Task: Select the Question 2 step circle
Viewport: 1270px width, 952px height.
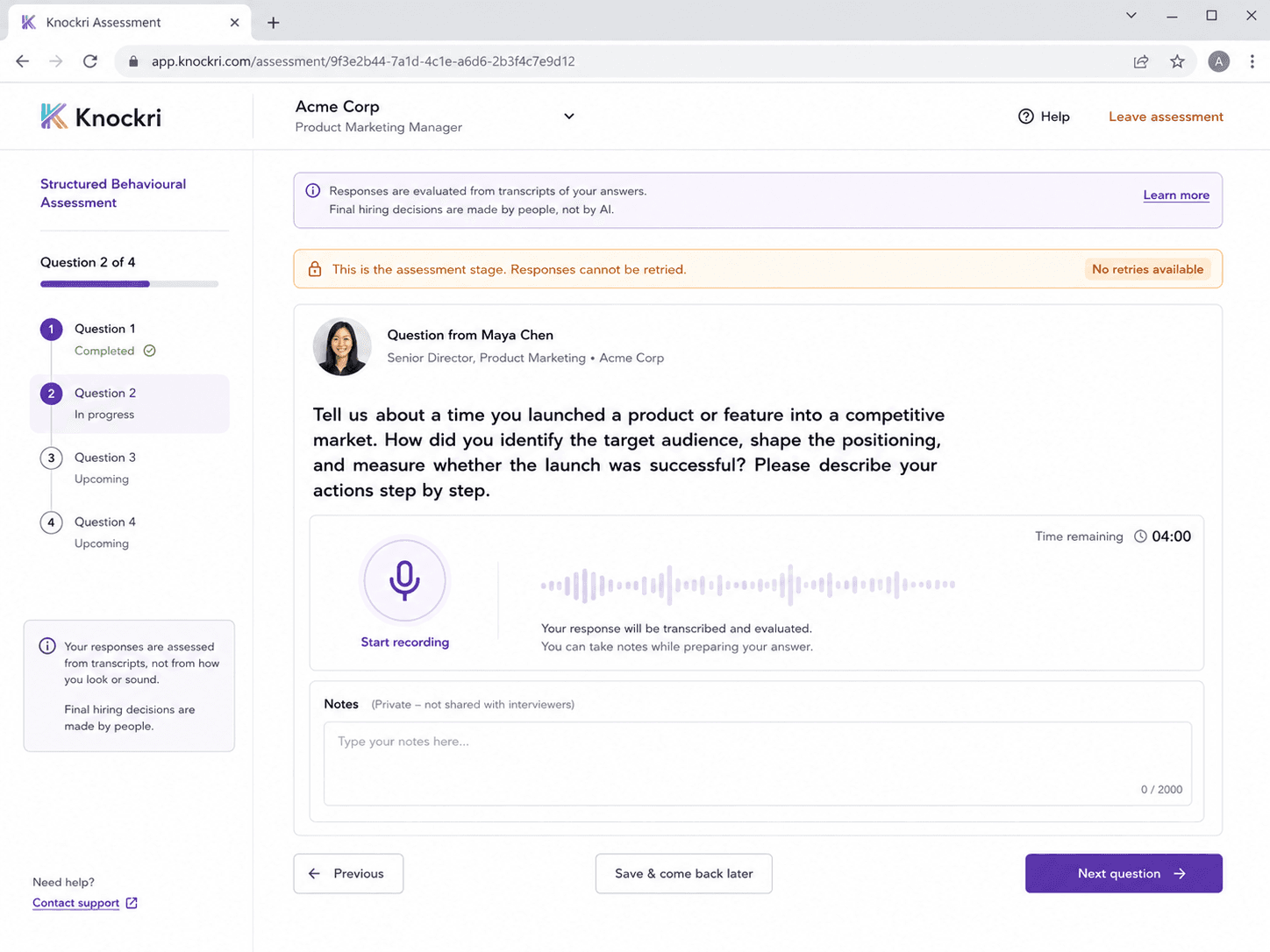Action: point(51,394)
